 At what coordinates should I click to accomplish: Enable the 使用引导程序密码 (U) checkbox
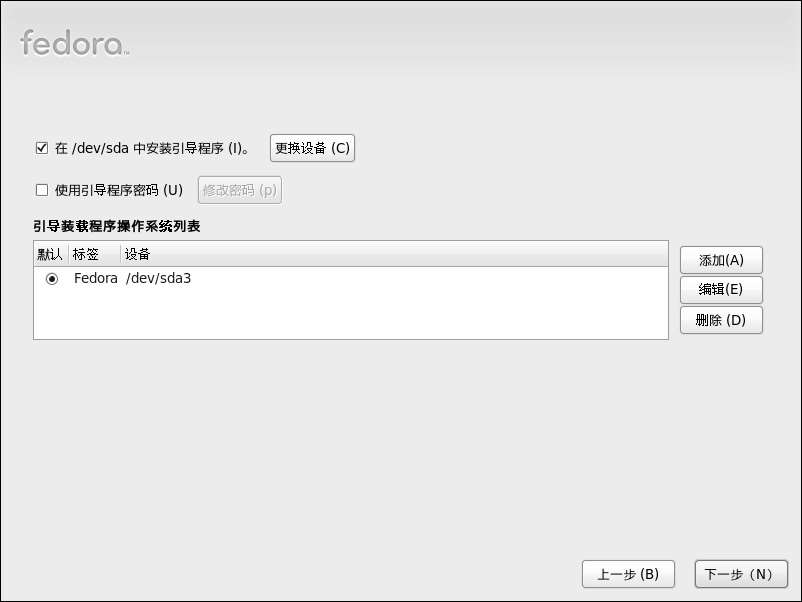click(x=42, y=190)
